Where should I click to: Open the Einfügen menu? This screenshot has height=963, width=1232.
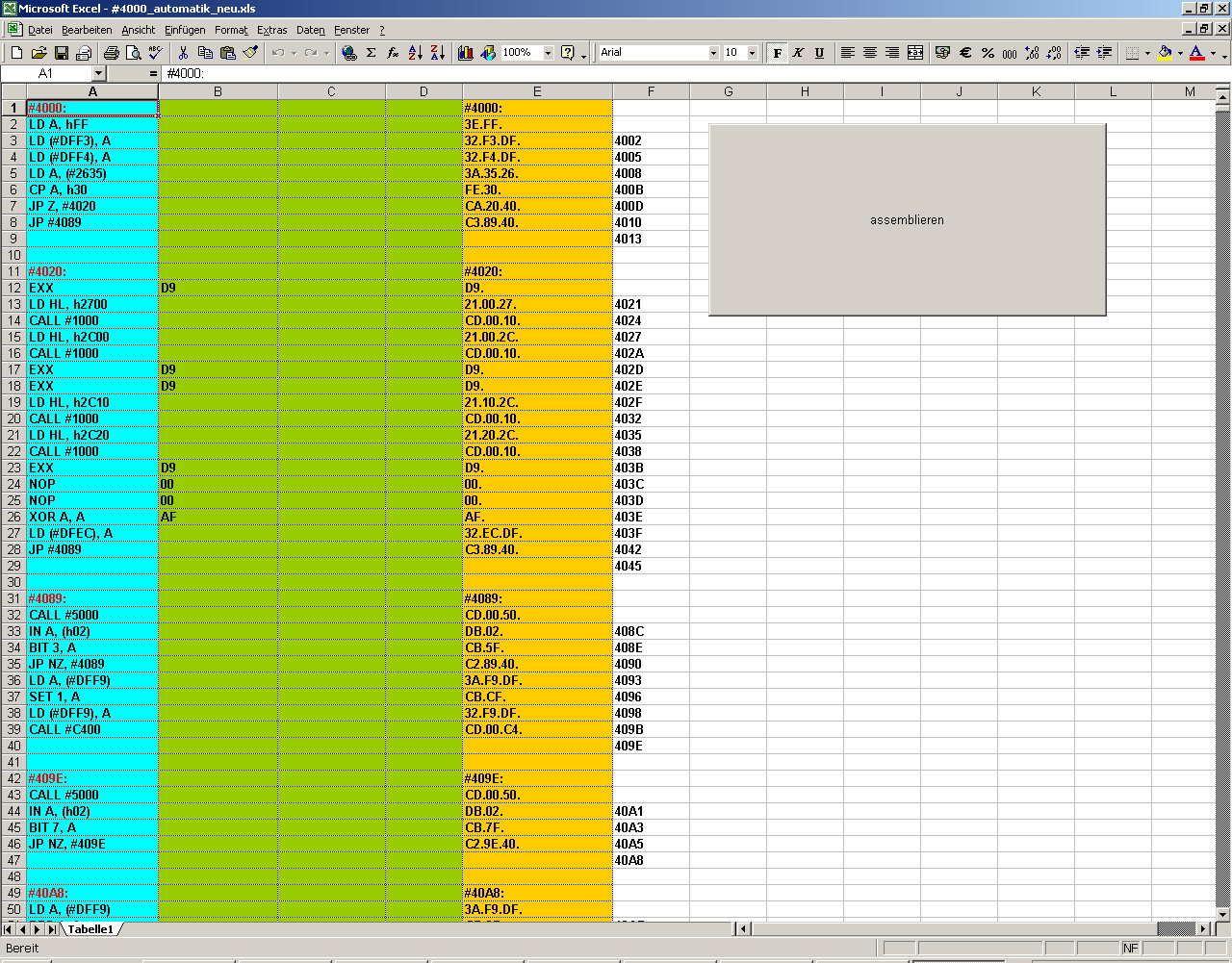point(185,30)
